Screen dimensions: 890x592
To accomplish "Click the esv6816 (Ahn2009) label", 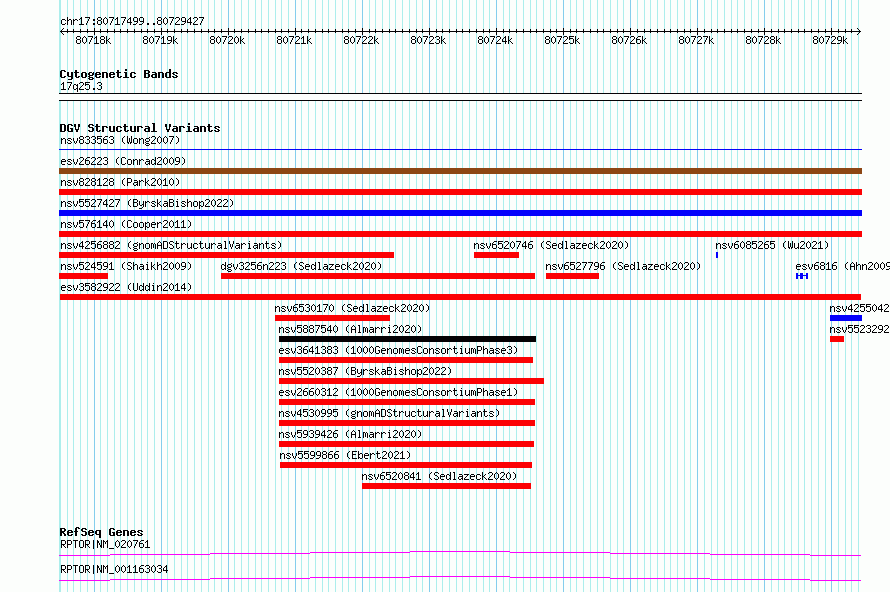I will (x=842, y=266).
